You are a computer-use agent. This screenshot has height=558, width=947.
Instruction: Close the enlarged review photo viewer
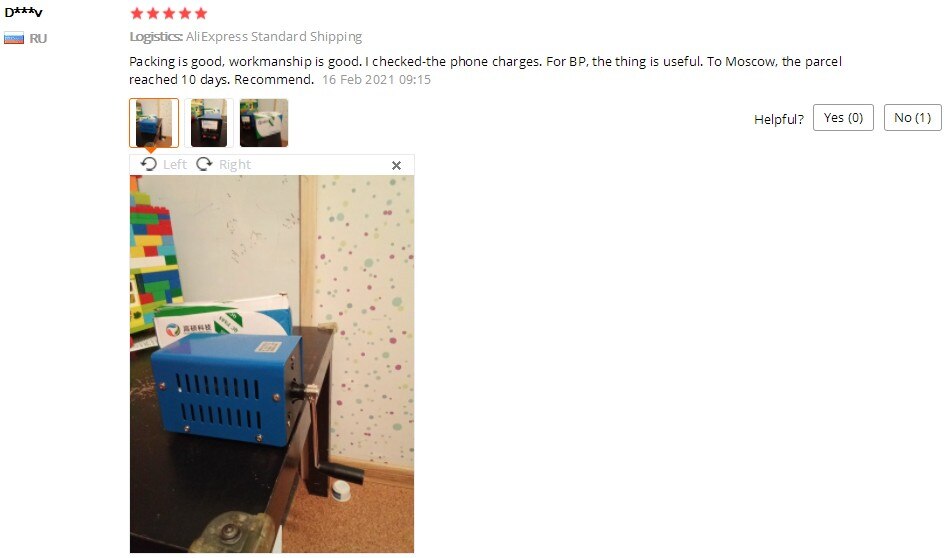(396, 165)
